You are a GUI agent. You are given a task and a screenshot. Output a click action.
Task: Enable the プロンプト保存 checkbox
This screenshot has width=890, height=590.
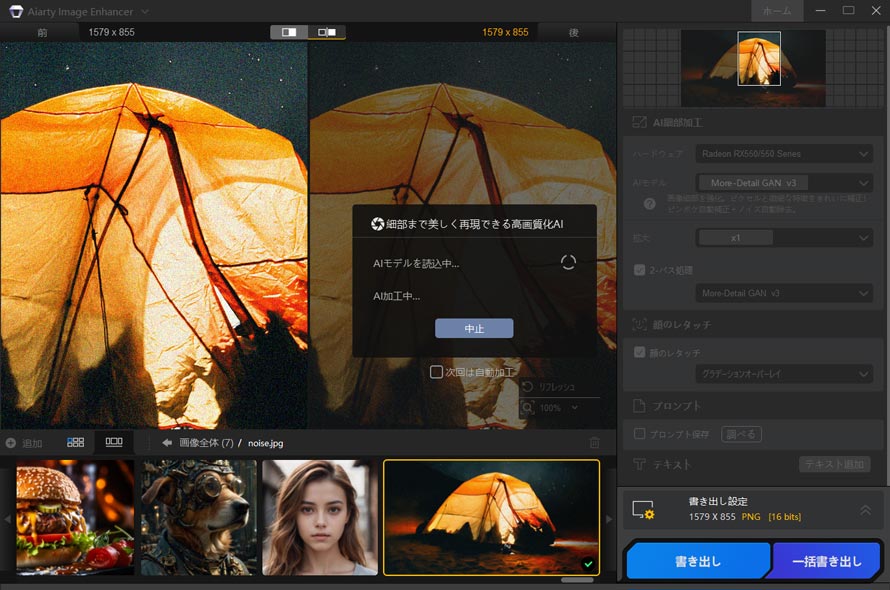[640, 434]
